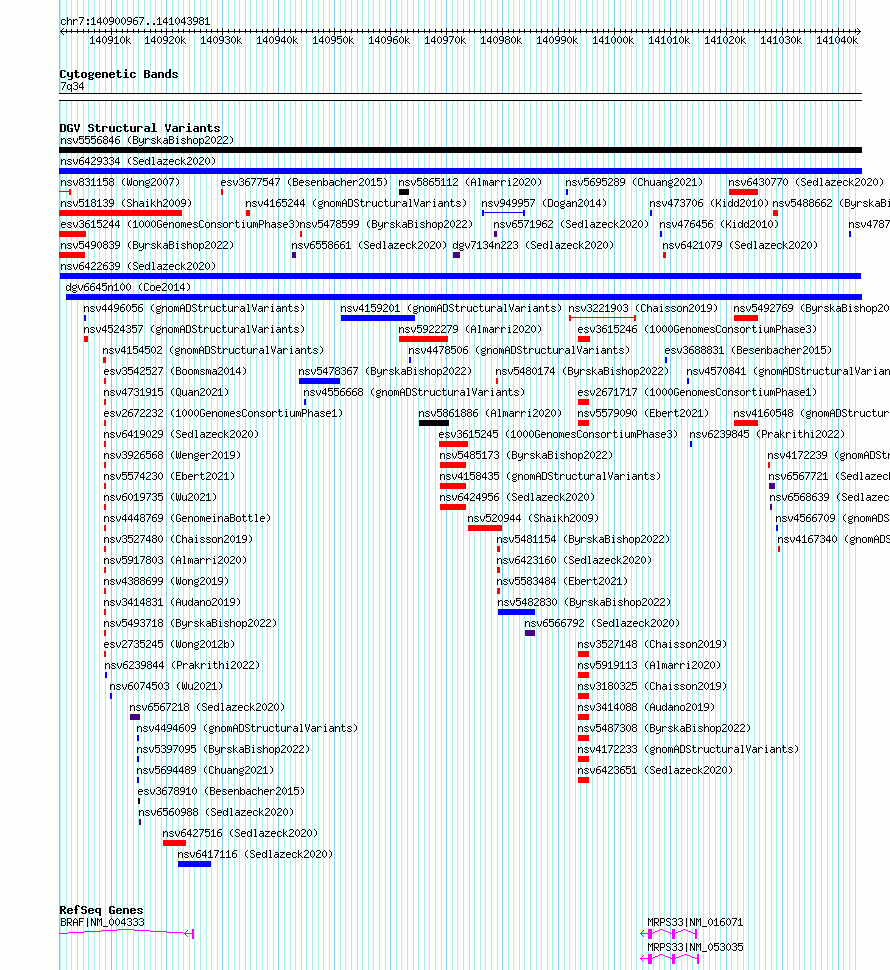Click red bar under nsv520944 (Shaikh2009)

(x=485, y=528)
